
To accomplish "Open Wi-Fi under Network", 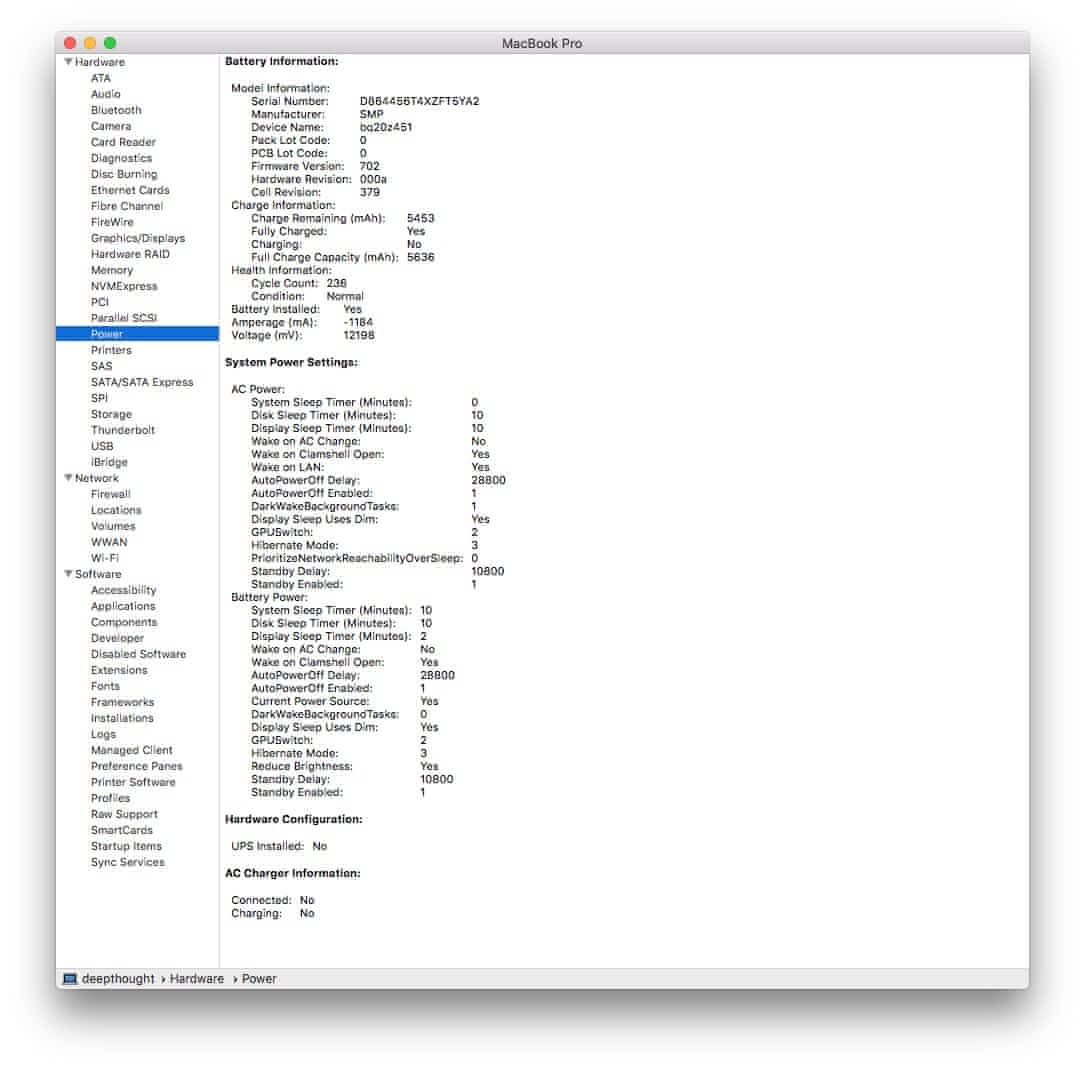I will point(104,558).
